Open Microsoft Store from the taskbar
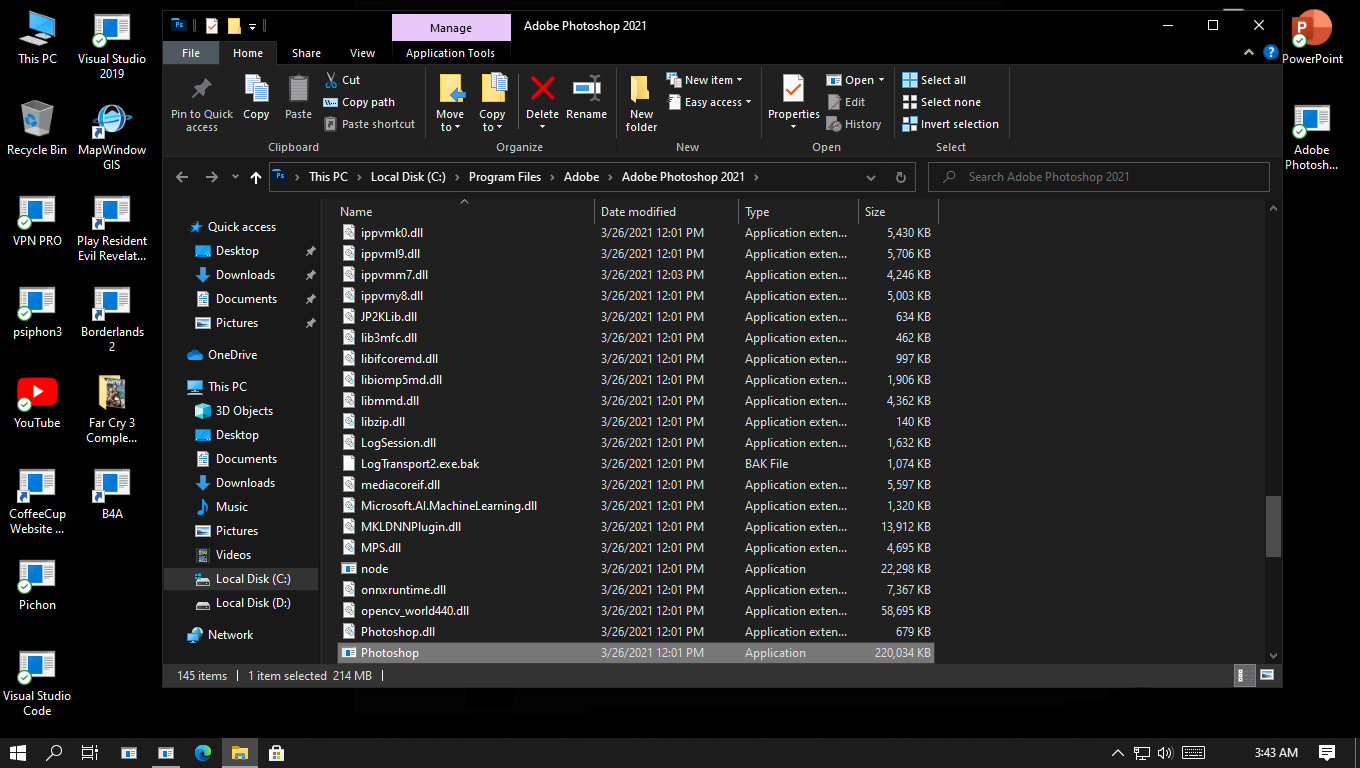This screenshot has height=768, width=1360. (276, 752)
